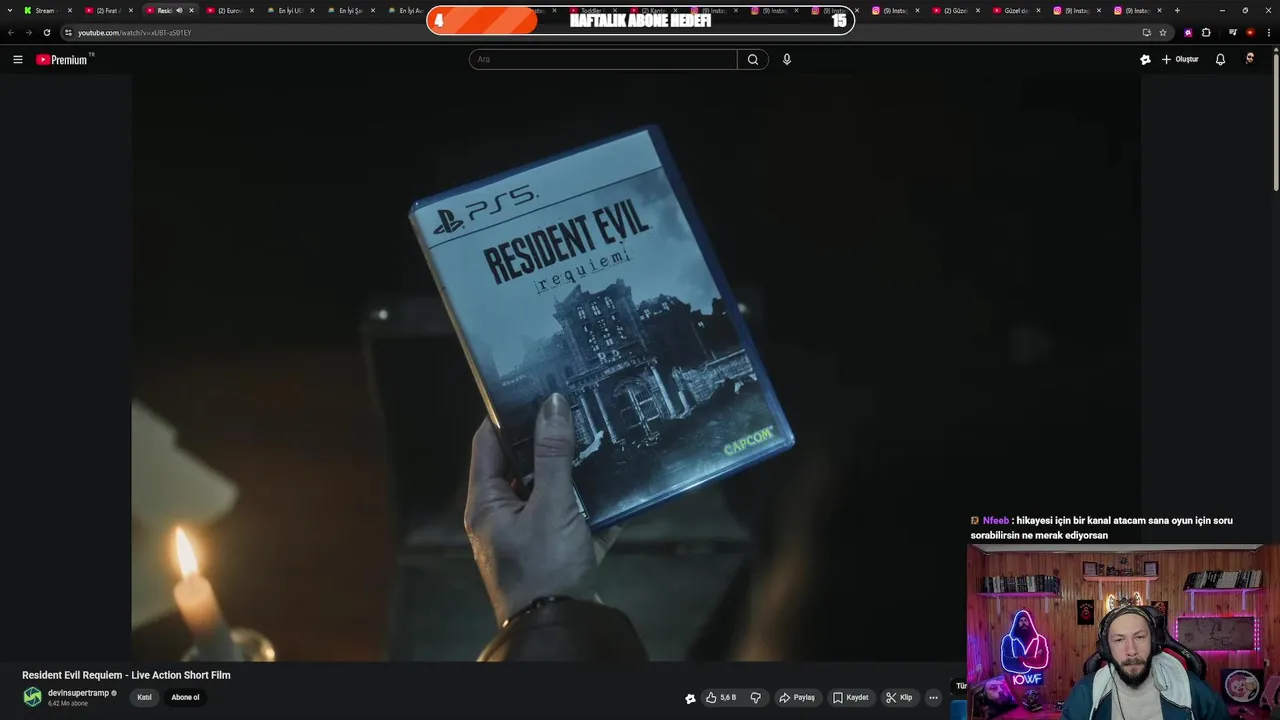Click the sparkle icon left of like button
Viewport: 1280px width, 720px height.
coord(690,698)
